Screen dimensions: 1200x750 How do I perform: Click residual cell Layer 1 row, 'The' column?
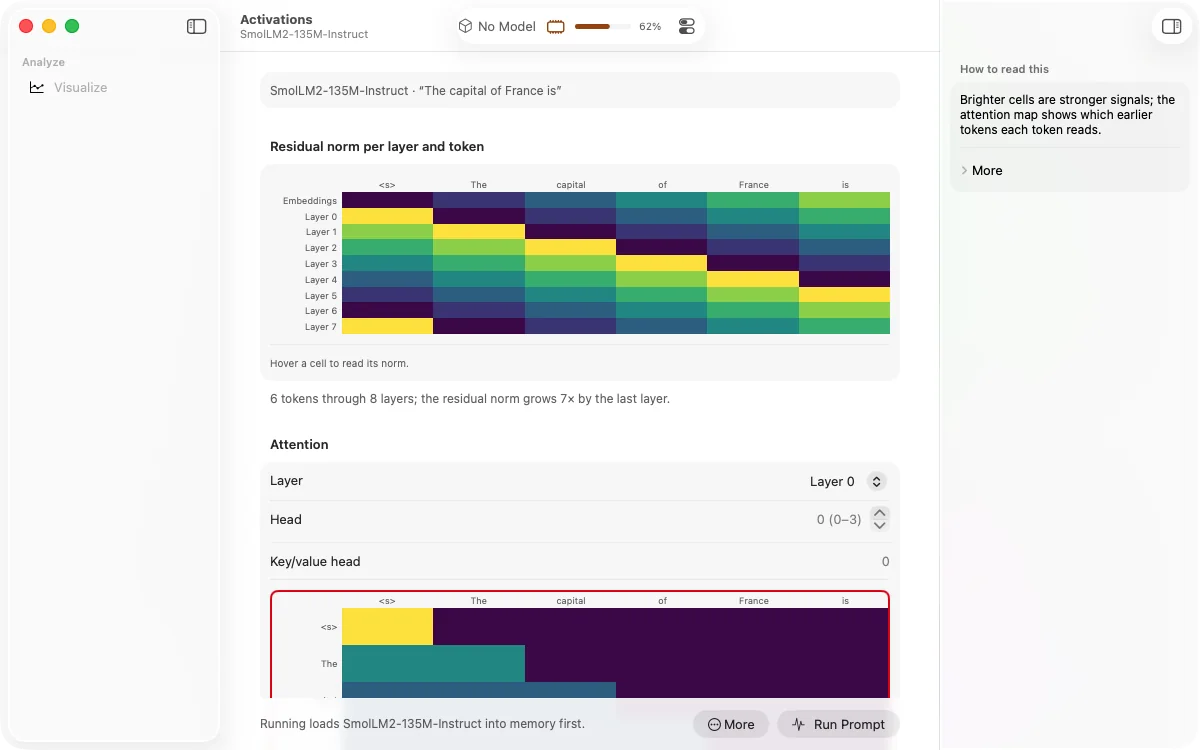pyautogui.click(x=479, y=232)
